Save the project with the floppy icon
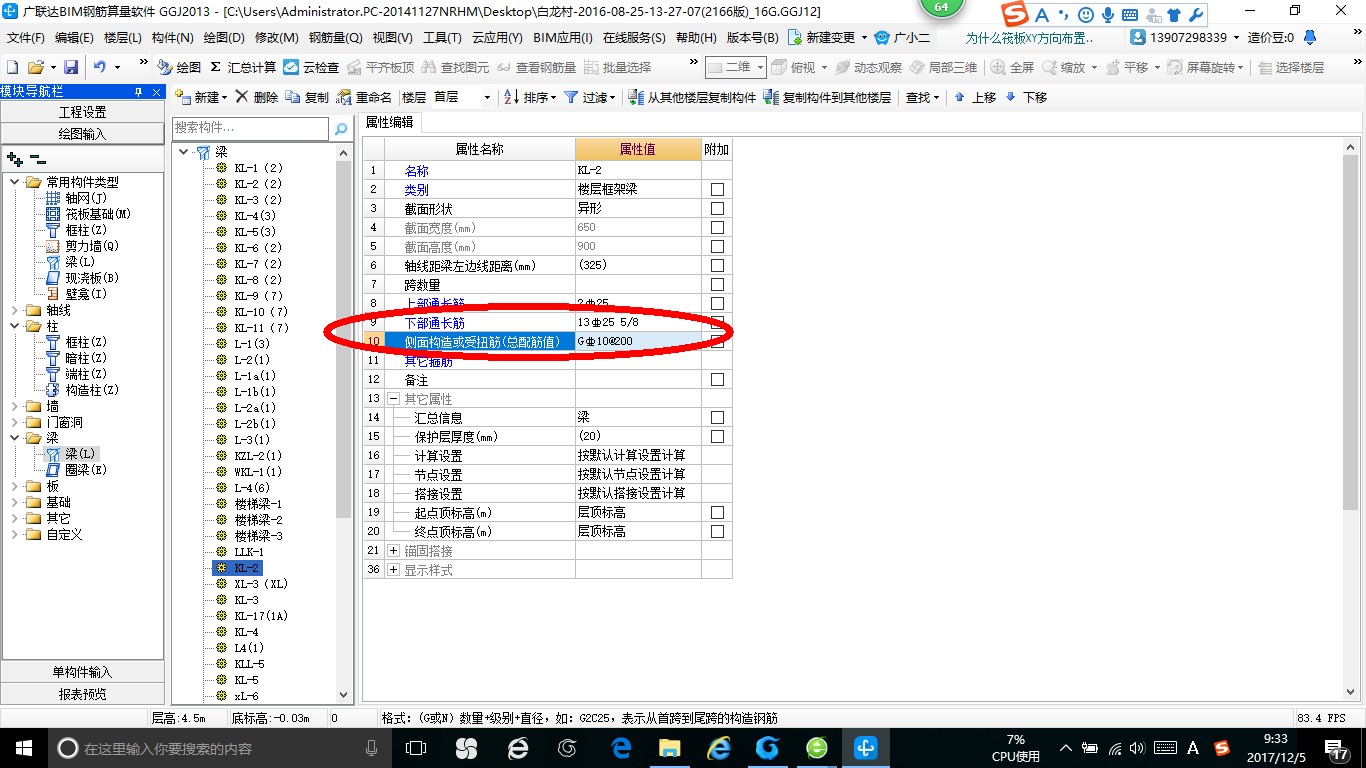Image resolution: width=1366 pixels, height=768 pixels. coord(71,67)
